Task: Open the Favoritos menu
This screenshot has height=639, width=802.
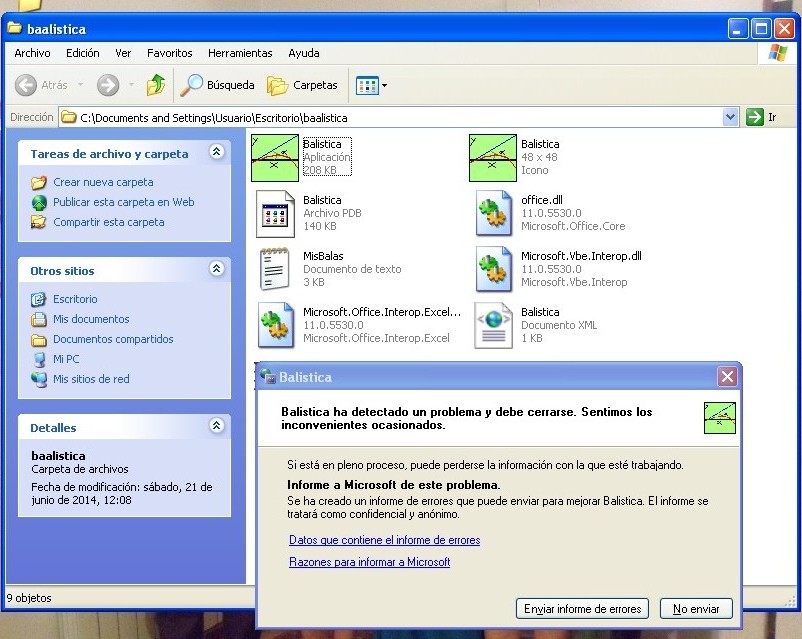Action: coord(170,53)
